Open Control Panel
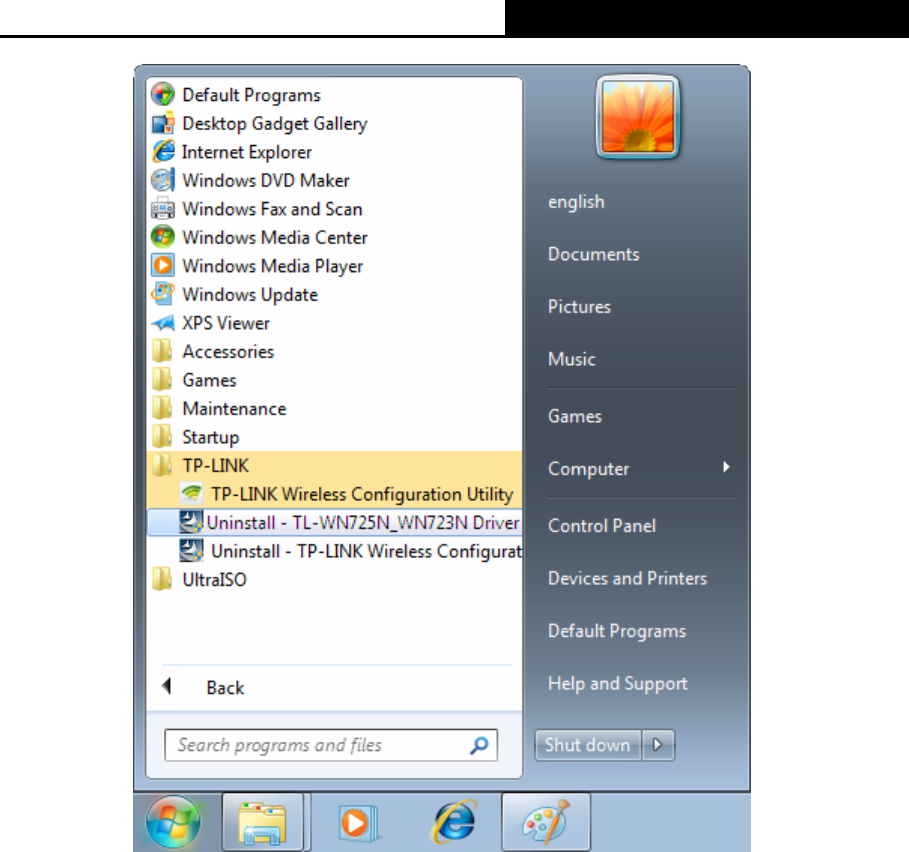 coord(602,525)
